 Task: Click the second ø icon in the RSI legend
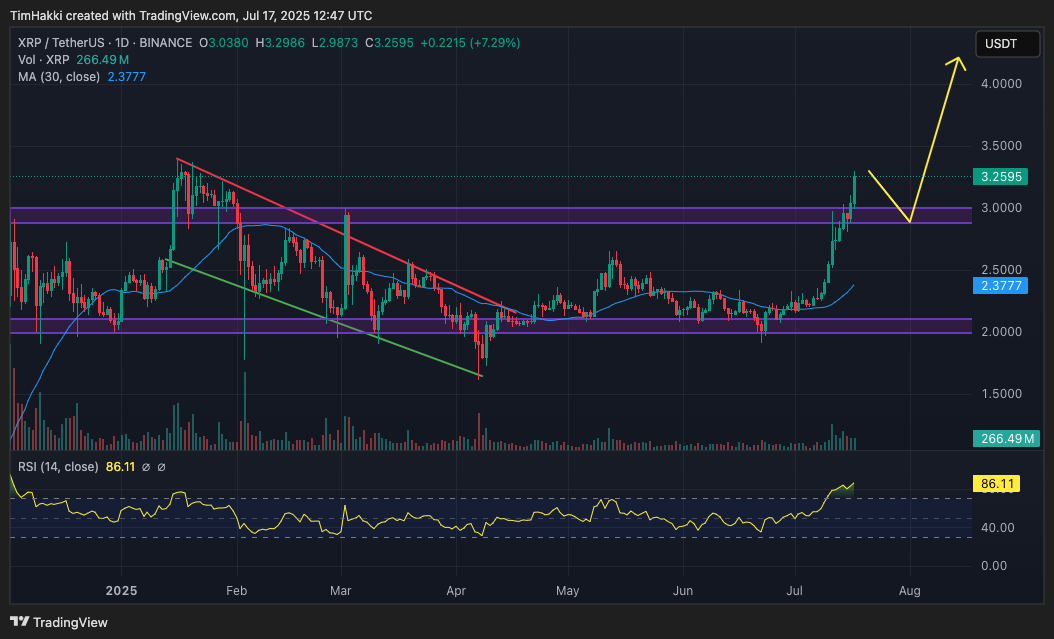163,466
